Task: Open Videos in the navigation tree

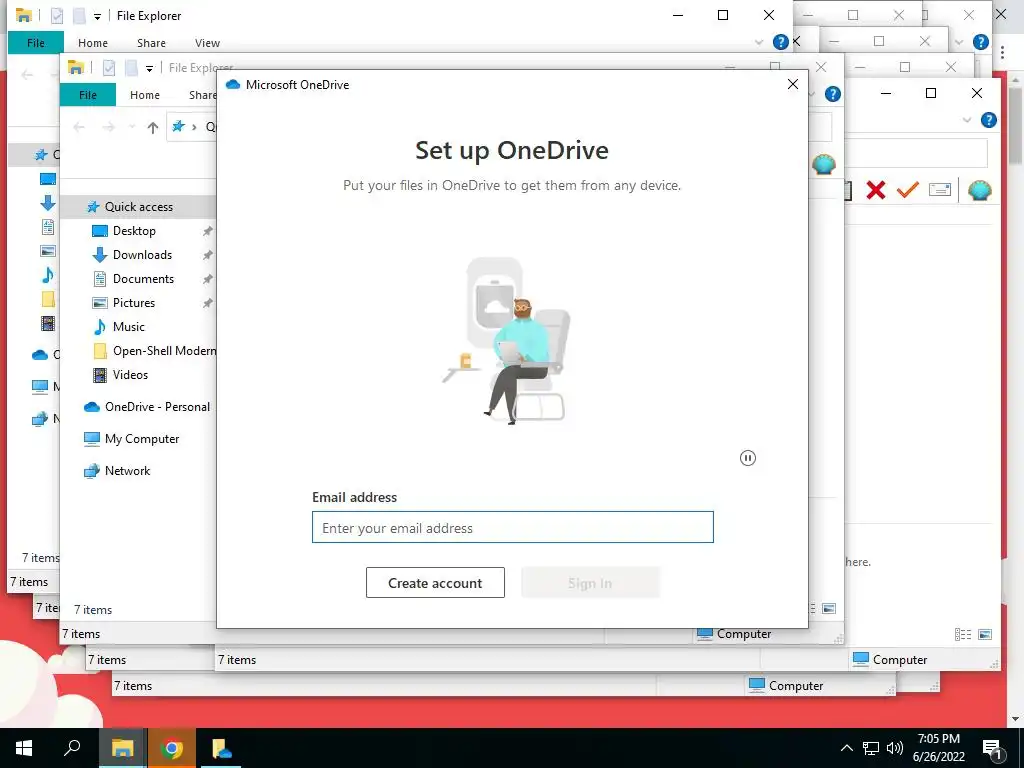Action: [x=130, y=375]
